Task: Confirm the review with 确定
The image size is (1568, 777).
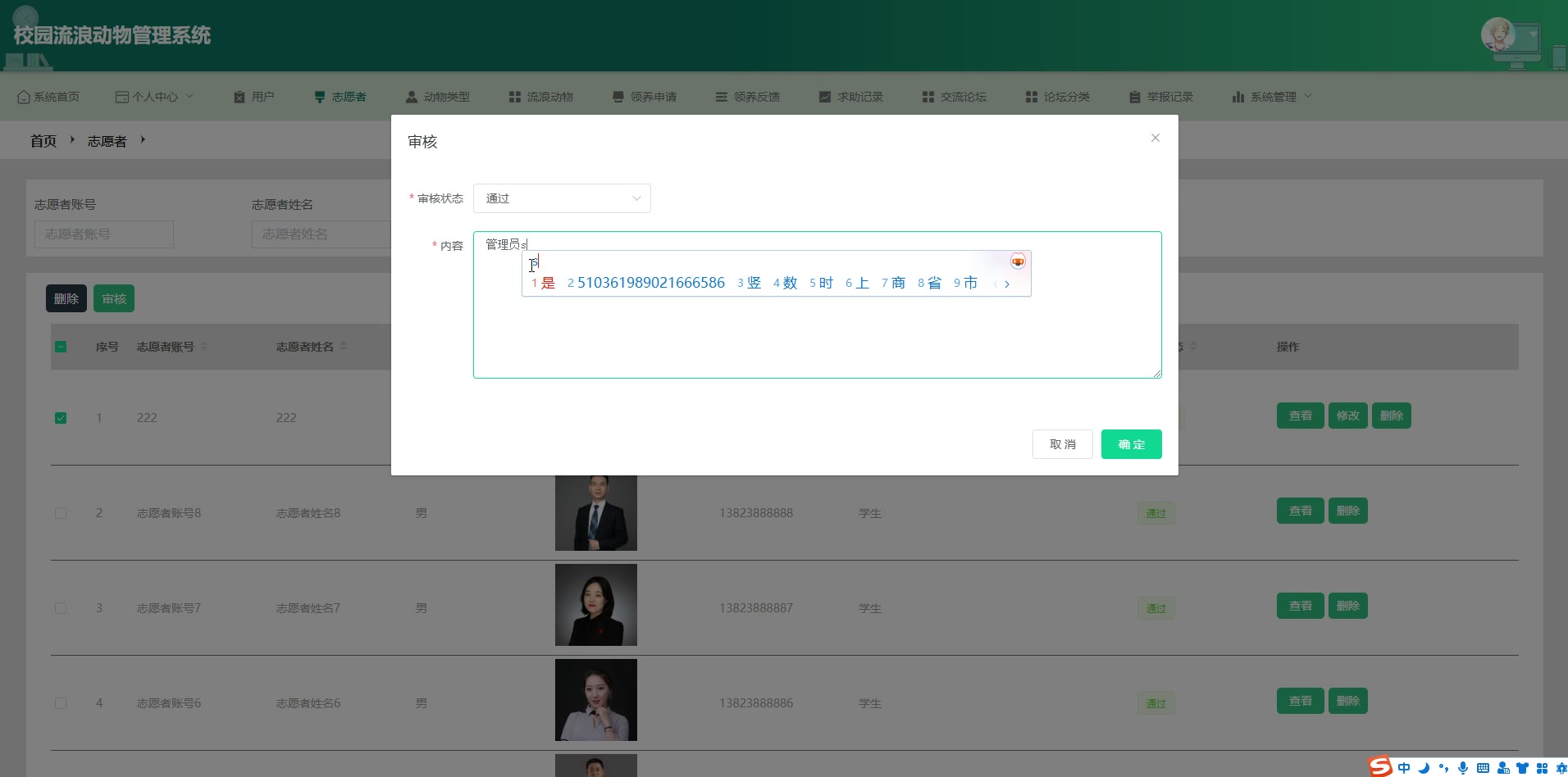Action: click(1132, 444)
